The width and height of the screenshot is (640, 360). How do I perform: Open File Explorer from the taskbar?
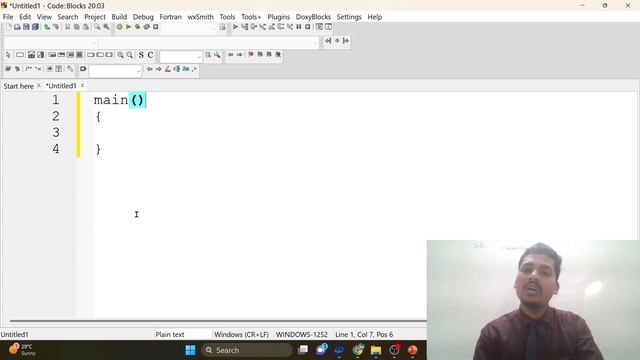(x=376, y=350)
